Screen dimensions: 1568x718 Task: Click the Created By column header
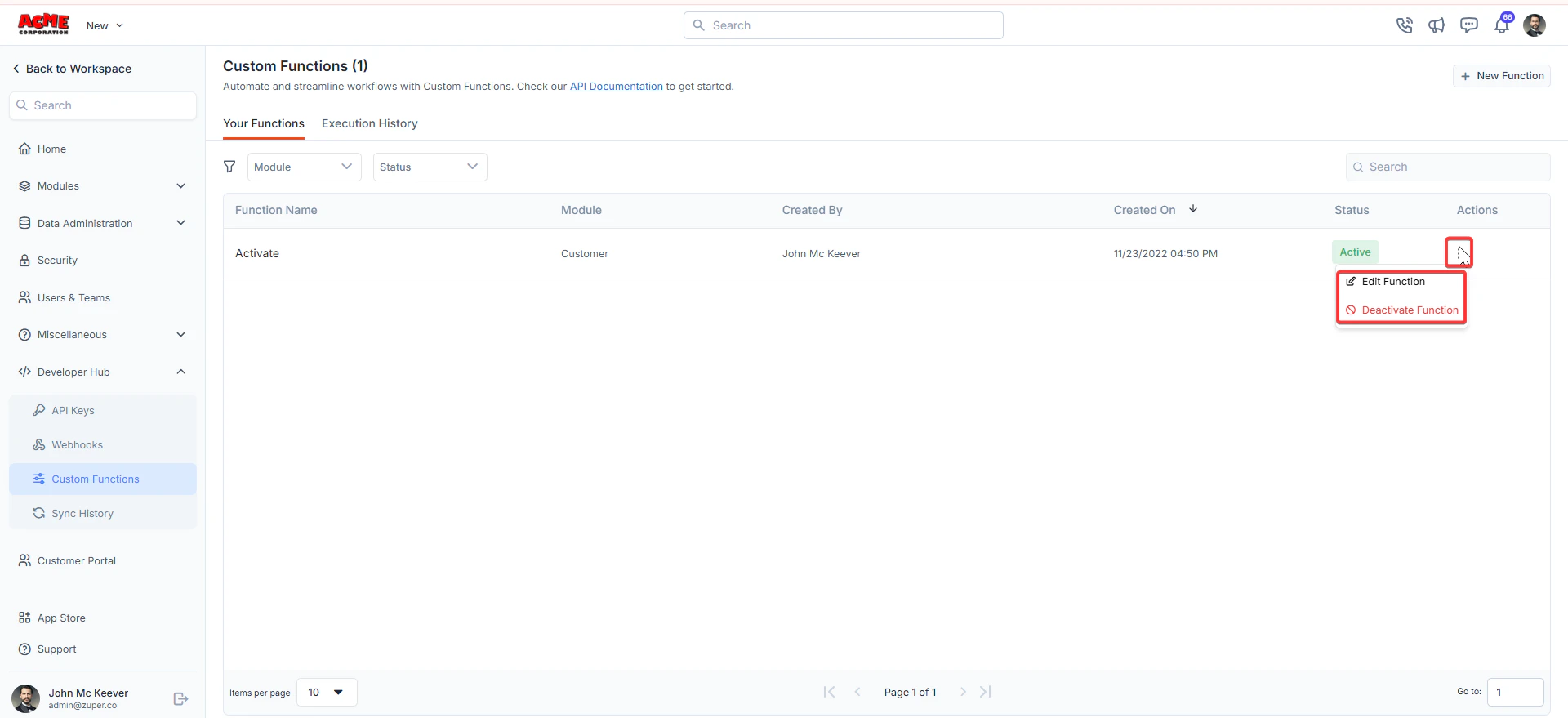click(812, 211)
